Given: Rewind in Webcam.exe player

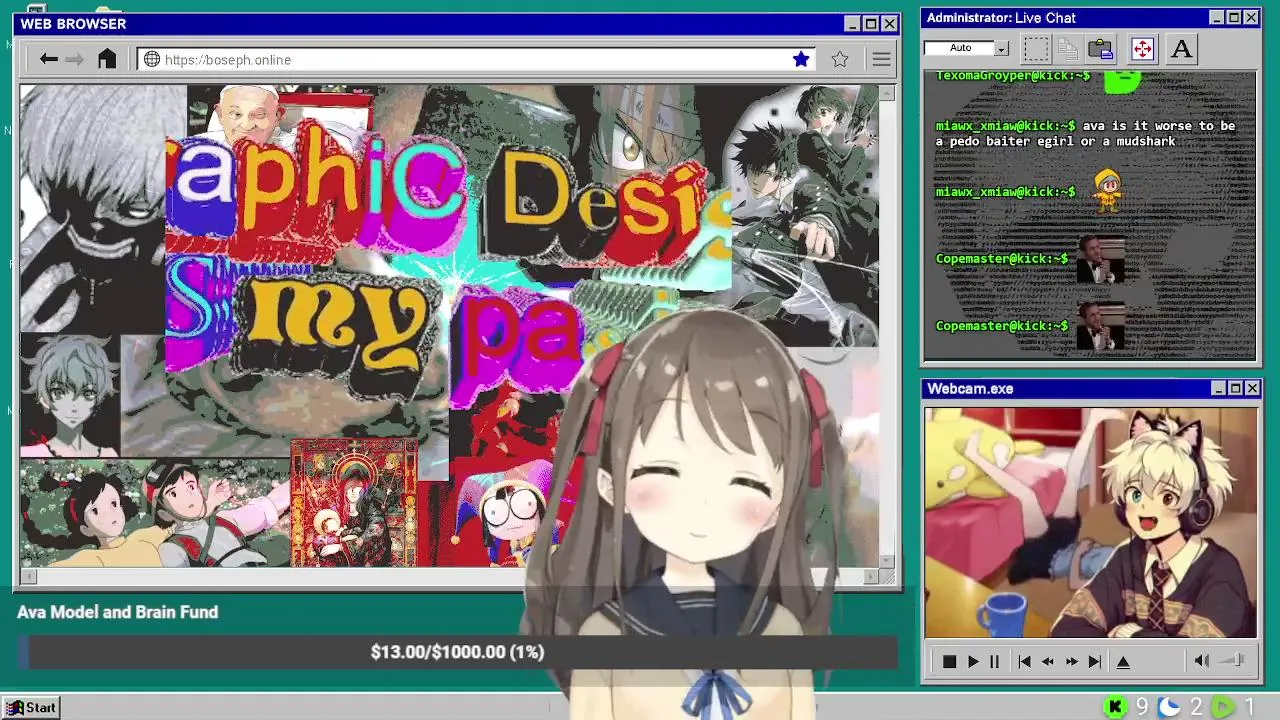Looking at the screenshot, I should (1048, 661).
